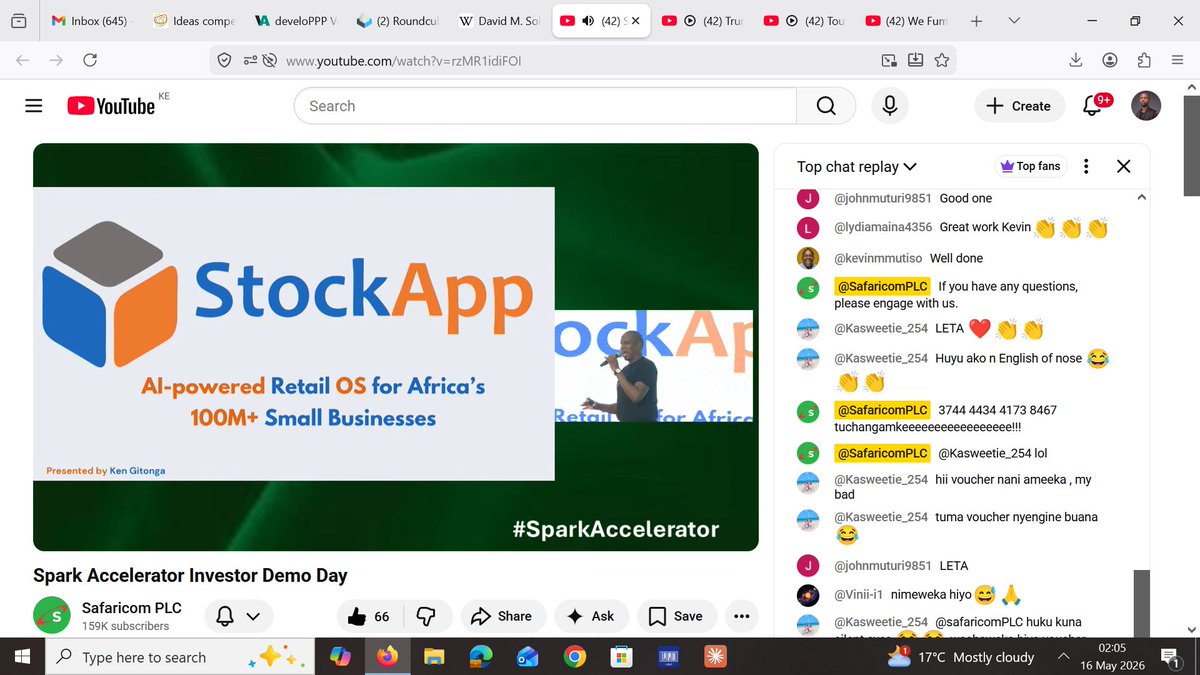Open Microsoft Edge from taskbar
This screenshot has width=1200, height=675.
coord(481,657)
